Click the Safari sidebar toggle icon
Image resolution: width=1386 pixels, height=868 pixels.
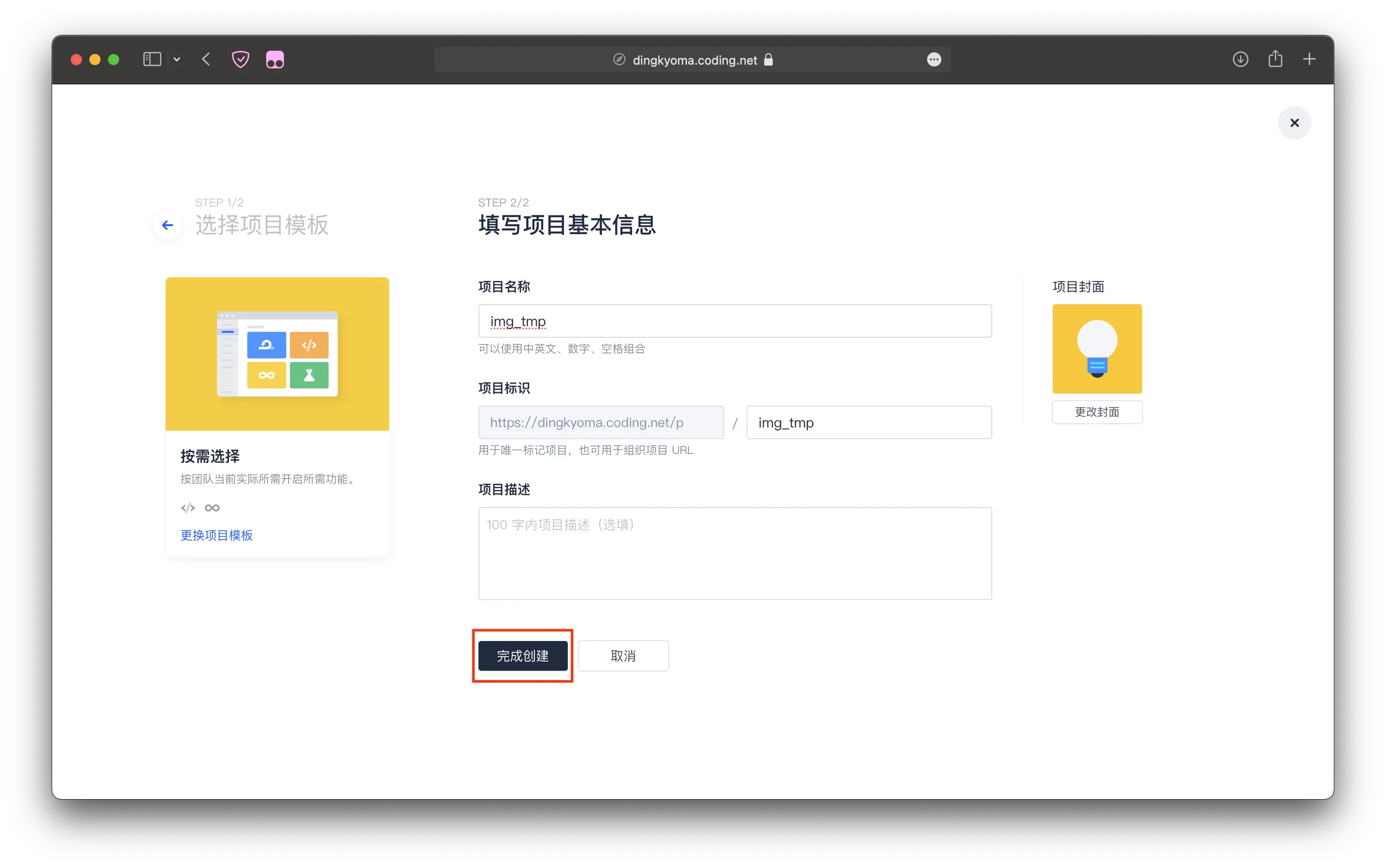[x=152, y=59]
